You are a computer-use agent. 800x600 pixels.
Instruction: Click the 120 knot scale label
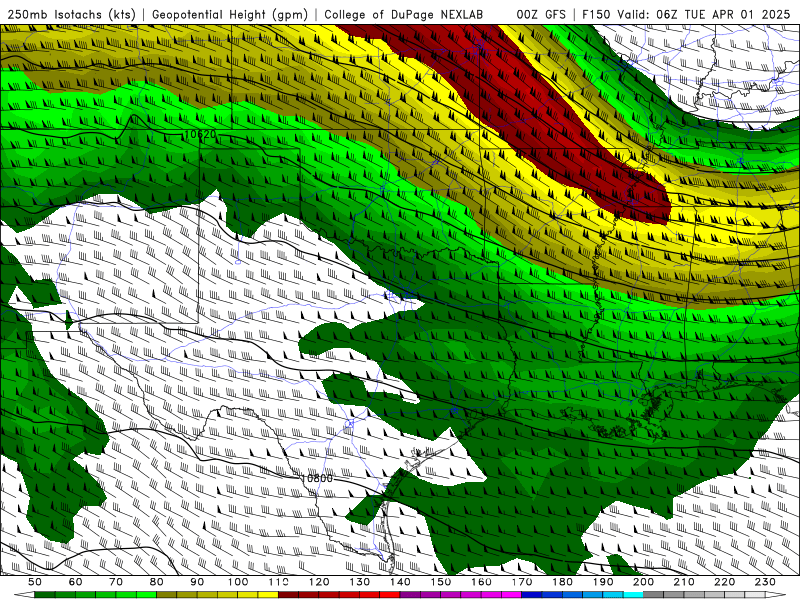(319, 582)
